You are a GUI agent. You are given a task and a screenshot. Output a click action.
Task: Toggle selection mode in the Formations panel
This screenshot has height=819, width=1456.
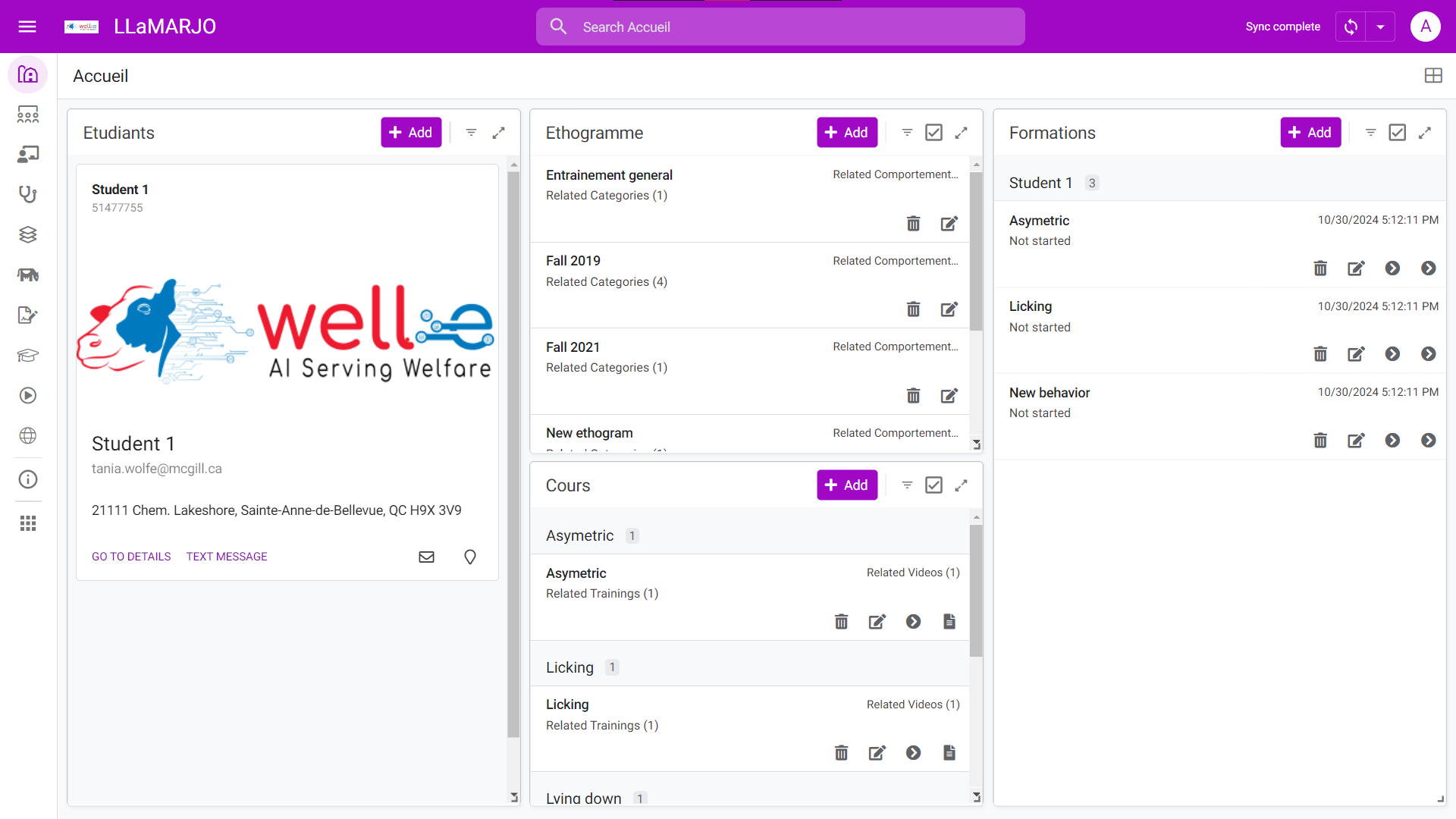1398,132
